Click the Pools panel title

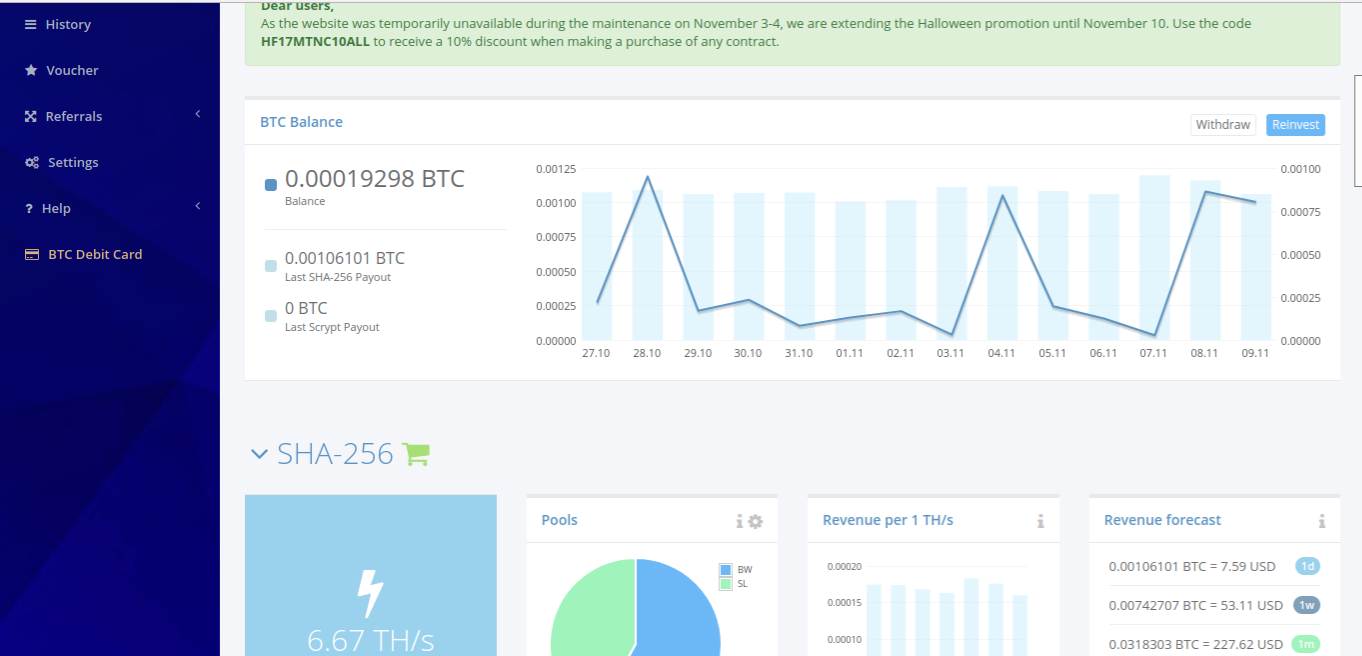point(559,520)
